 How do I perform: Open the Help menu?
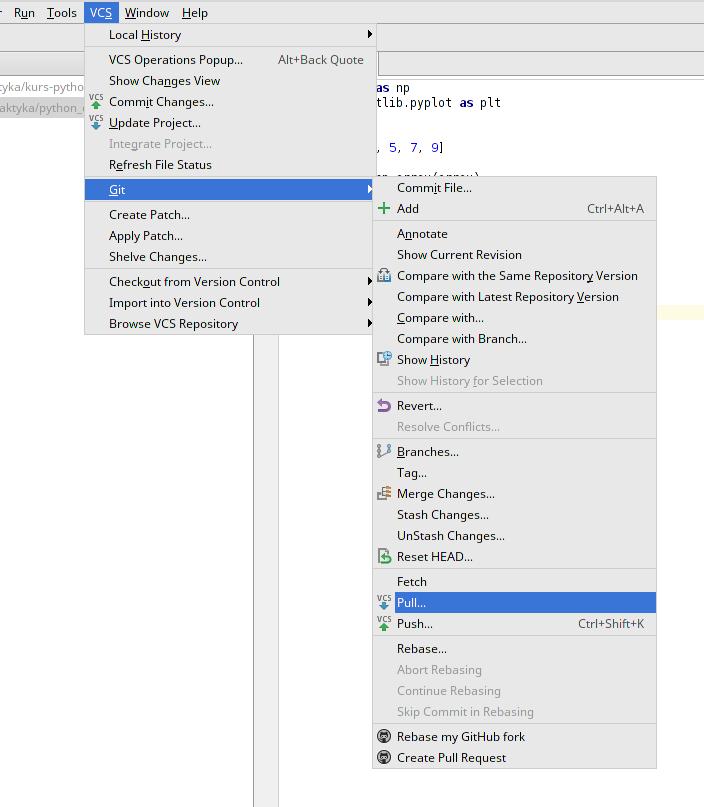pyautogui.click(x=195, y=12)
